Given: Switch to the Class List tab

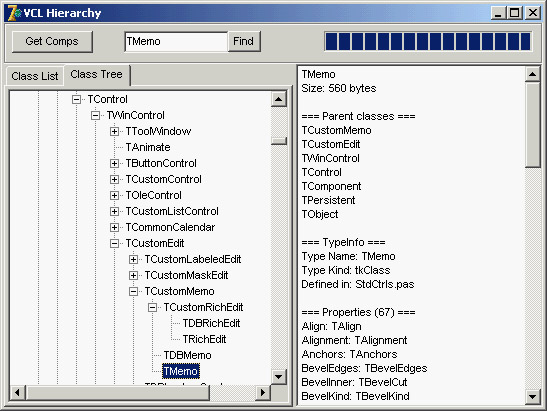Looking at the screenshot, I should click(35, 76).
